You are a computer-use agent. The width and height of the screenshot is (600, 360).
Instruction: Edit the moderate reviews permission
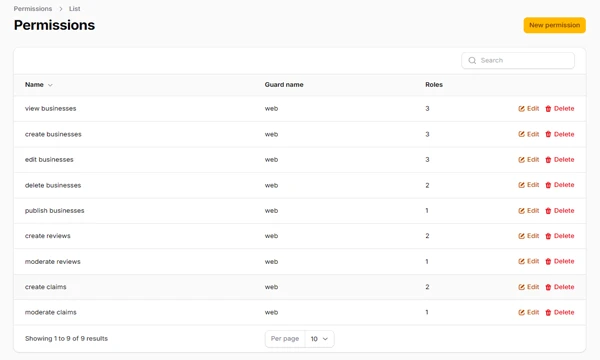click(528, 261)
